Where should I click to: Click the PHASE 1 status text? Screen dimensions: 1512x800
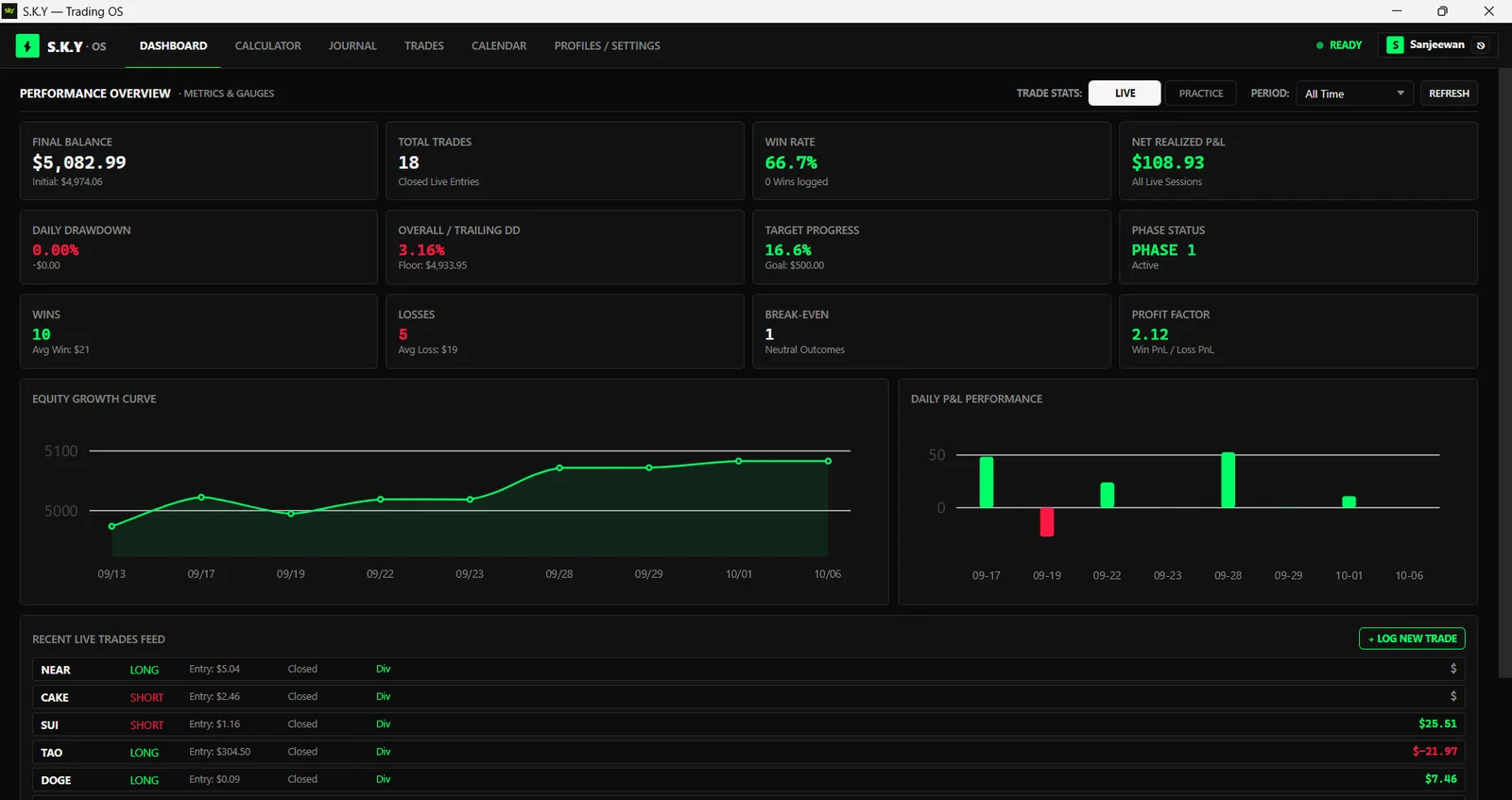point(1164,250)
